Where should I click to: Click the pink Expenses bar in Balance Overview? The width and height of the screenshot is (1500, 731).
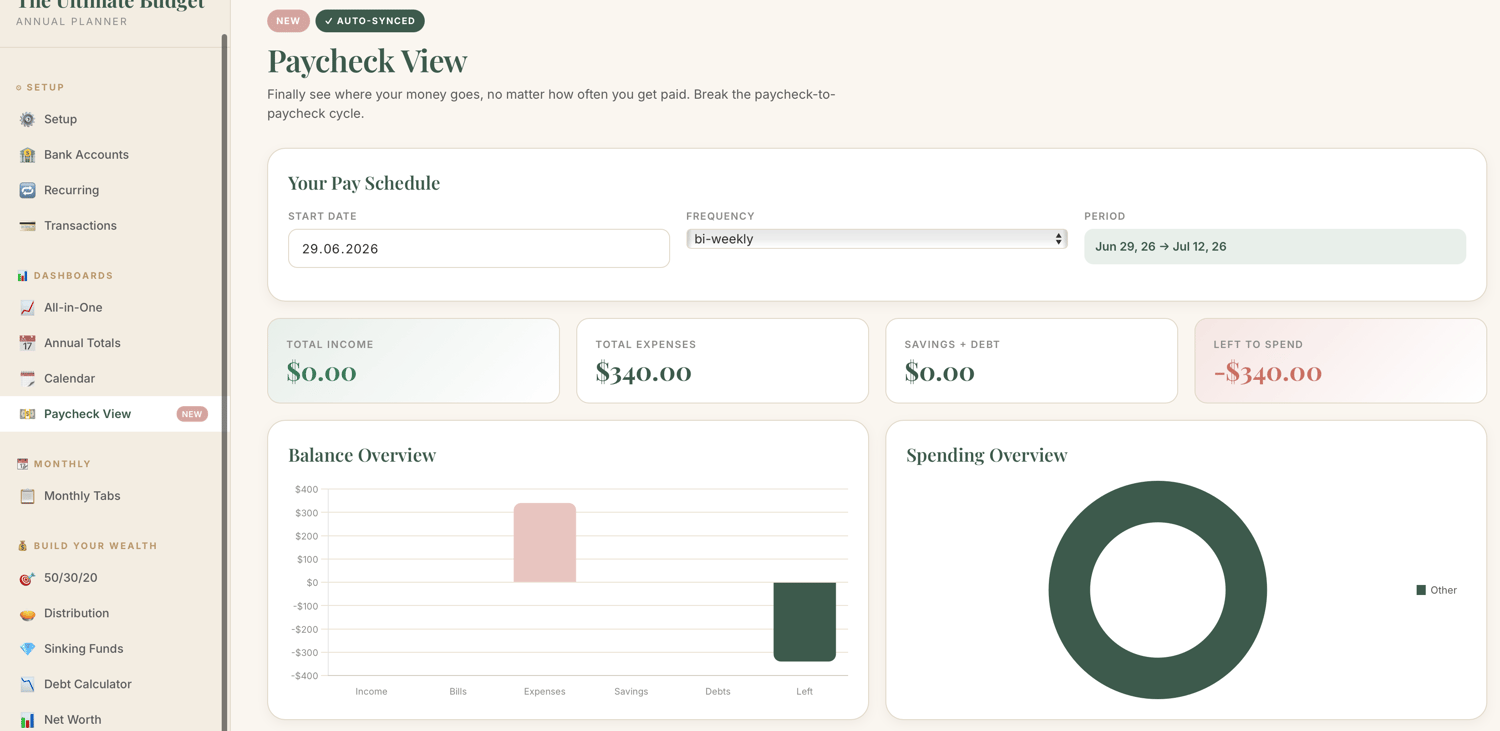(545, 542)
